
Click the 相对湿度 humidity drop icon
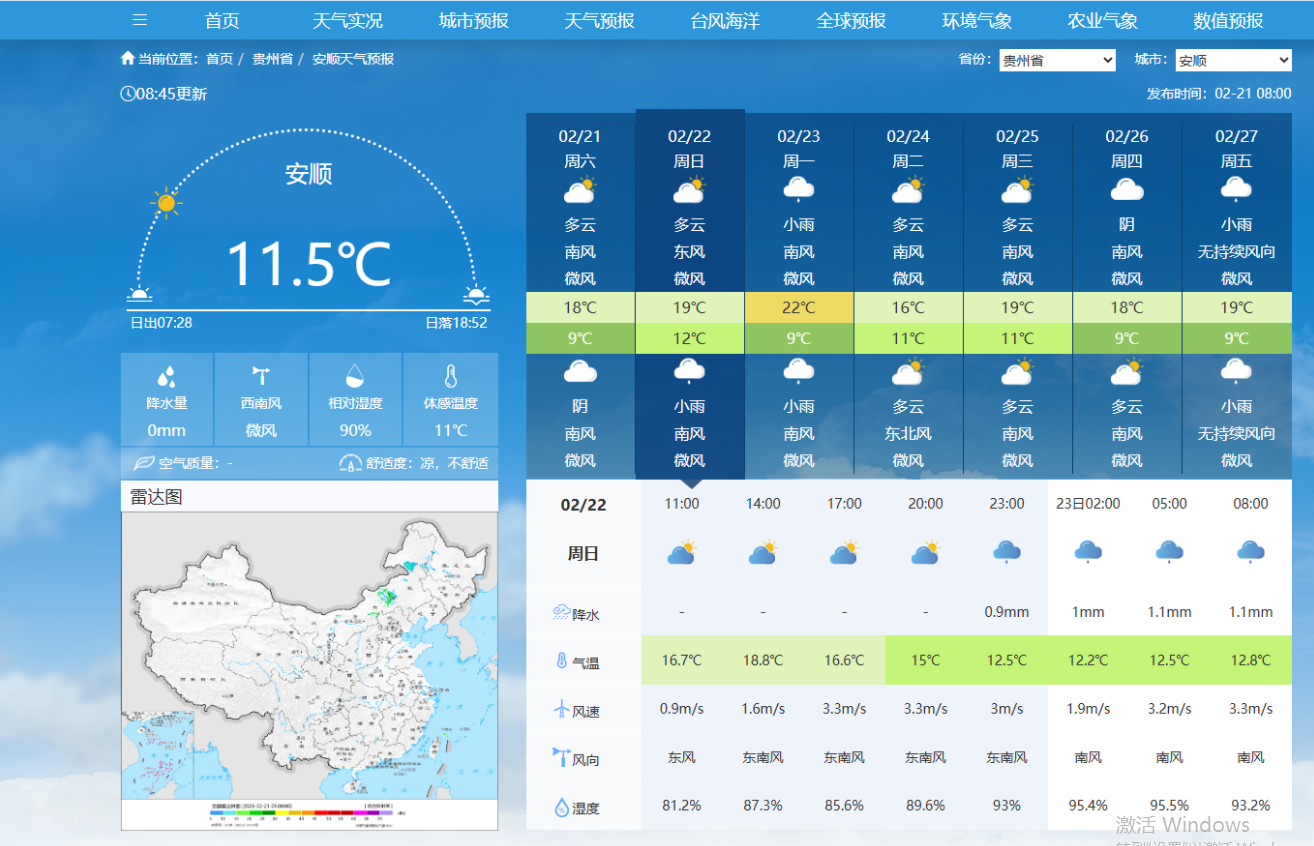pos(355,376)
